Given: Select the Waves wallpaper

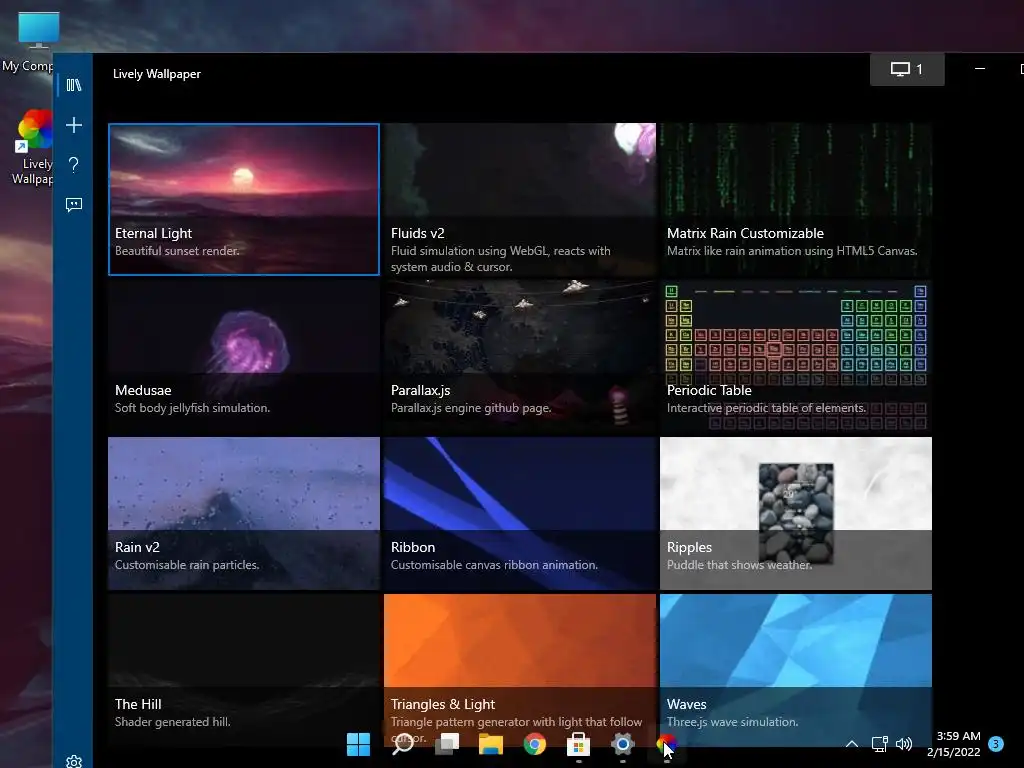Looking at the screenshot, I should pos(795,670).
